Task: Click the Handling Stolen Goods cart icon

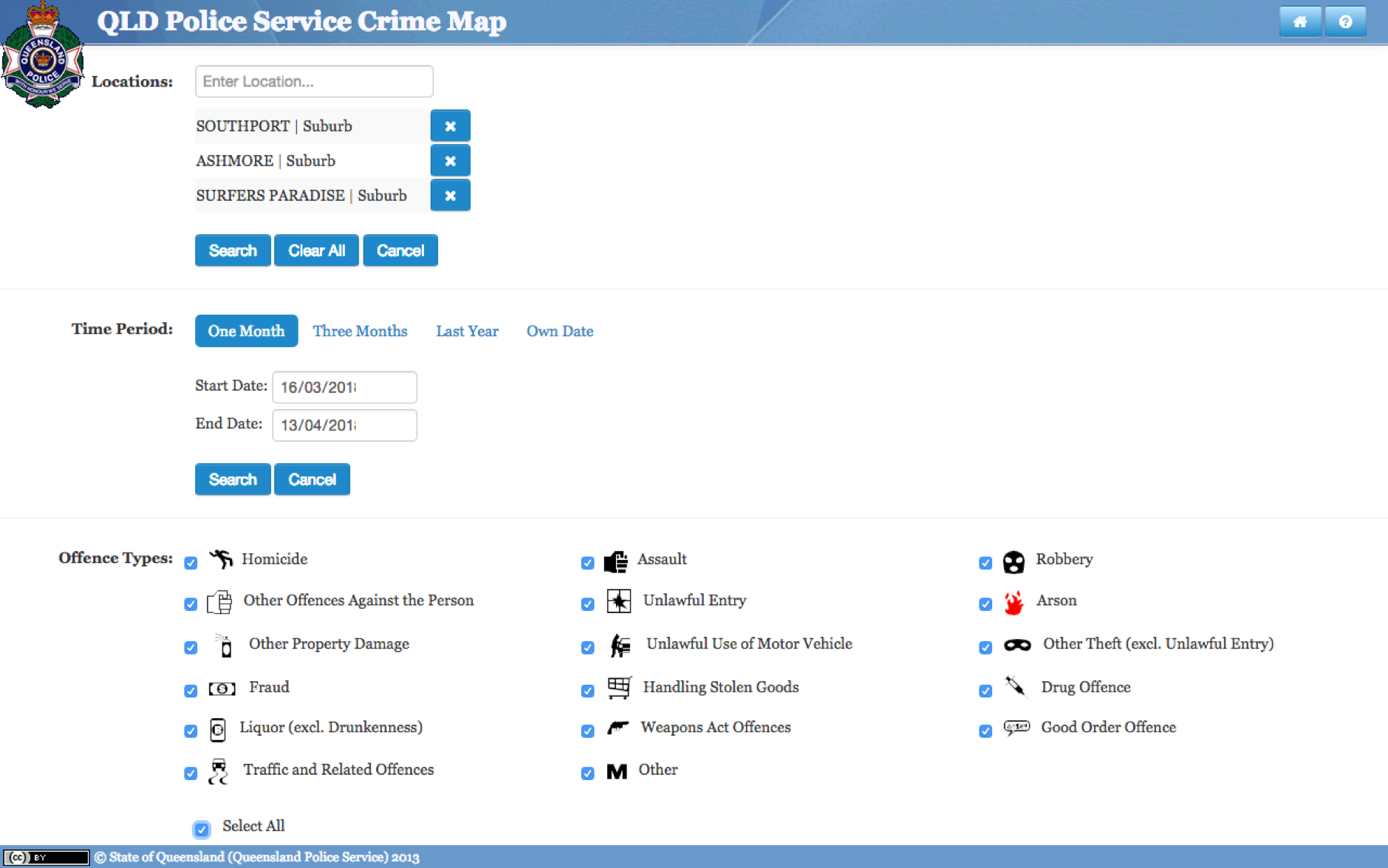Action: (619, 688)
